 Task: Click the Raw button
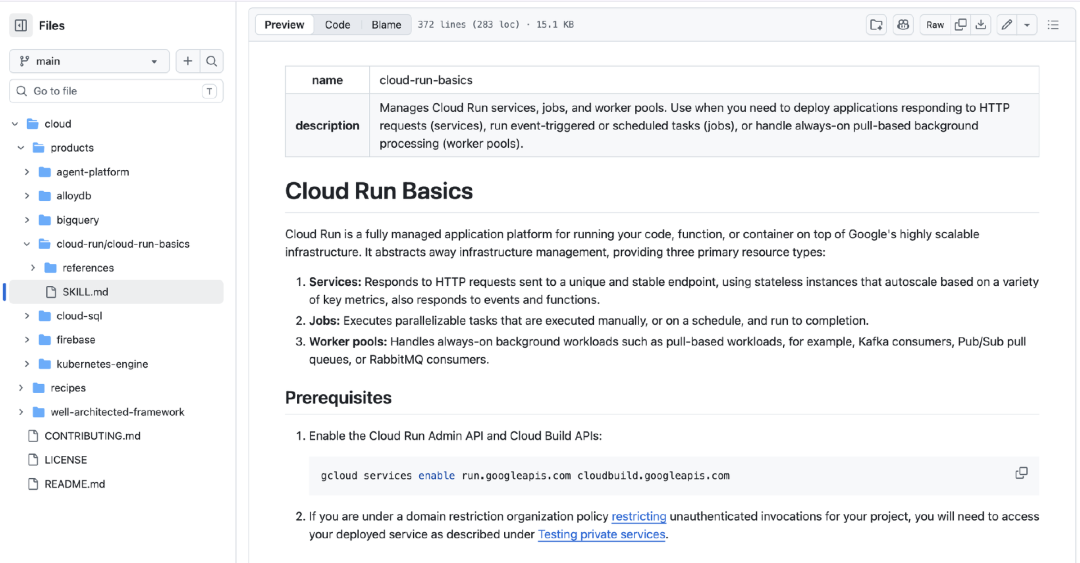(x=934, y=25)
